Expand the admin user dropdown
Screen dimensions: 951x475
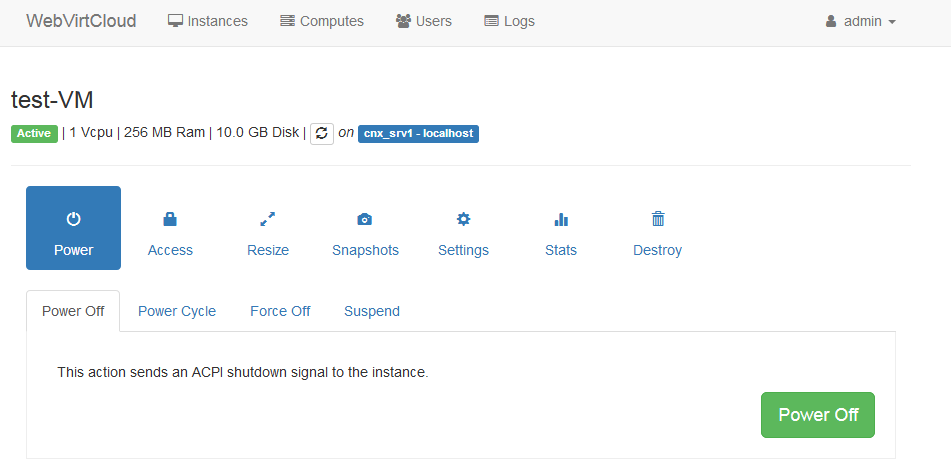pyautogui.click(x=860, y=21)
